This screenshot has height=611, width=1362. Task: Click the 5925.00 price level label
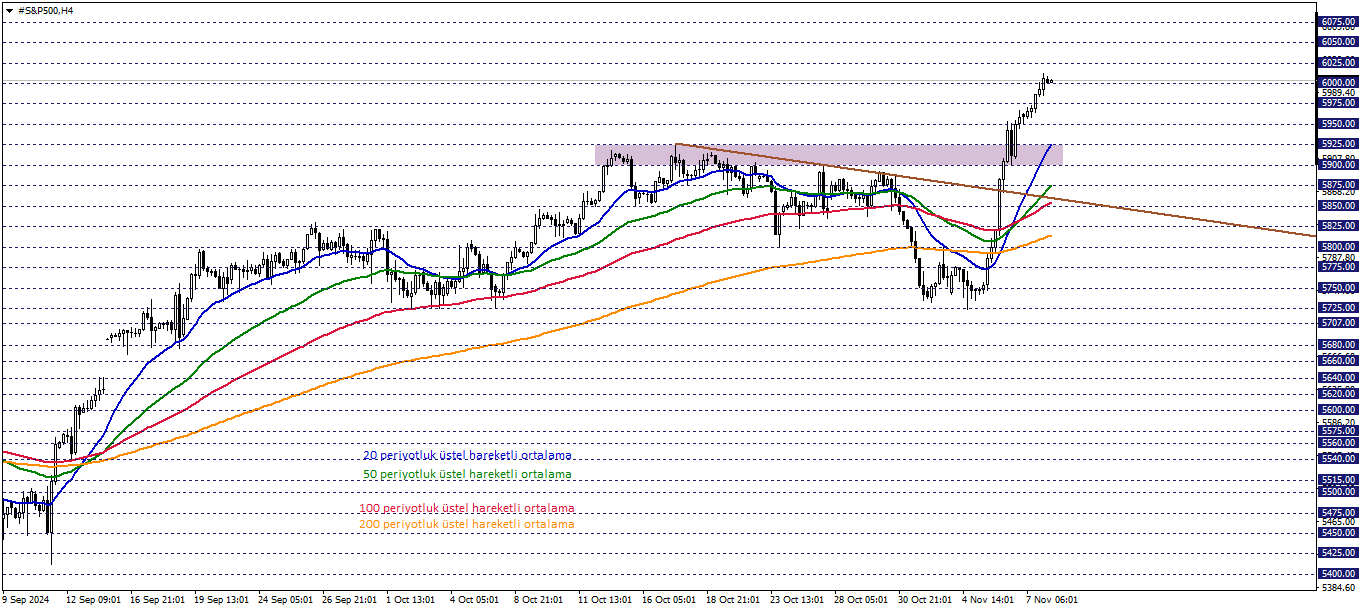pos(1338,143)
